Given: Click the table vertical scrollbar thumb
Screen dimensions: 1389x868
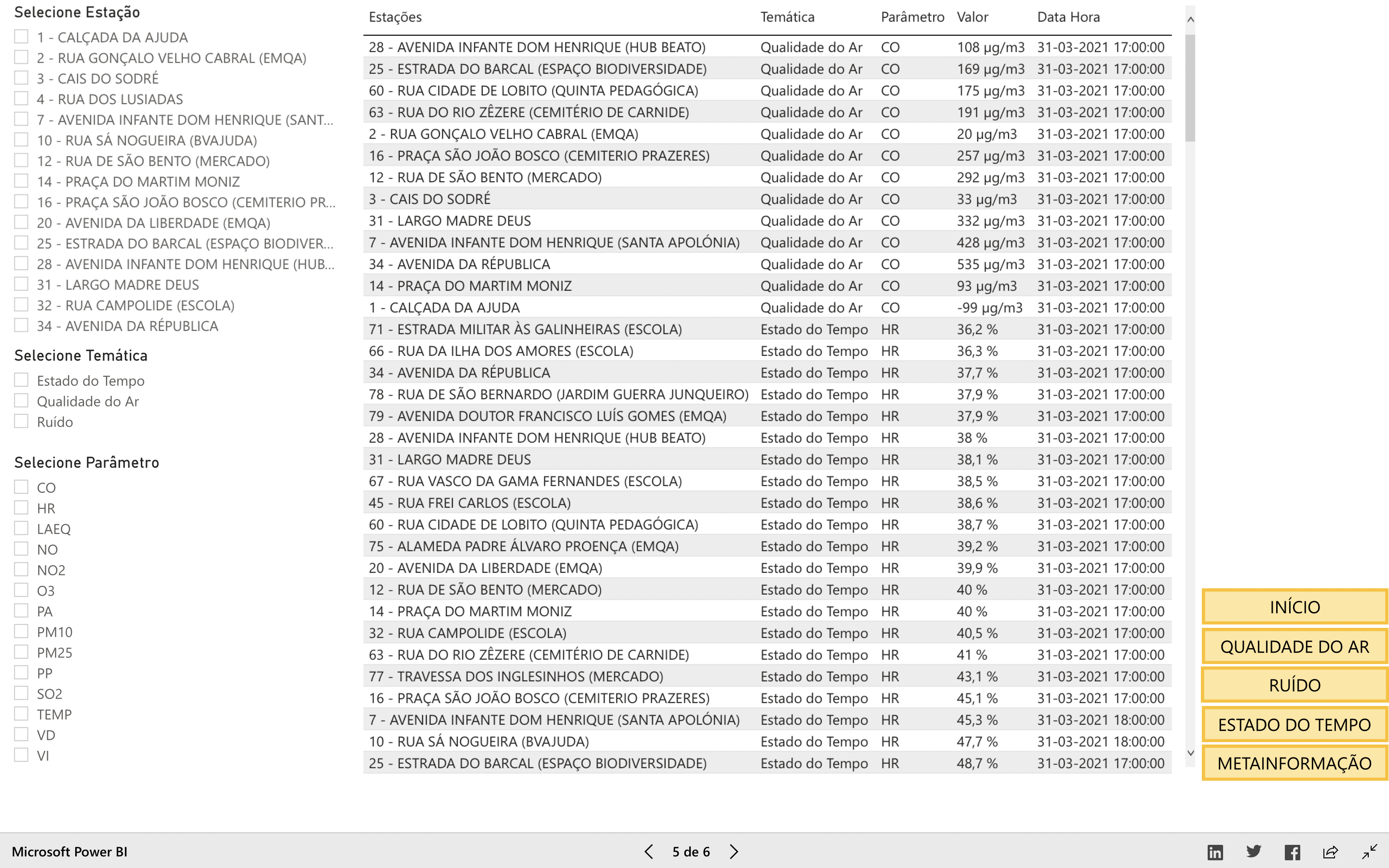Looking at the screenshot, I should click(1190, 88).
